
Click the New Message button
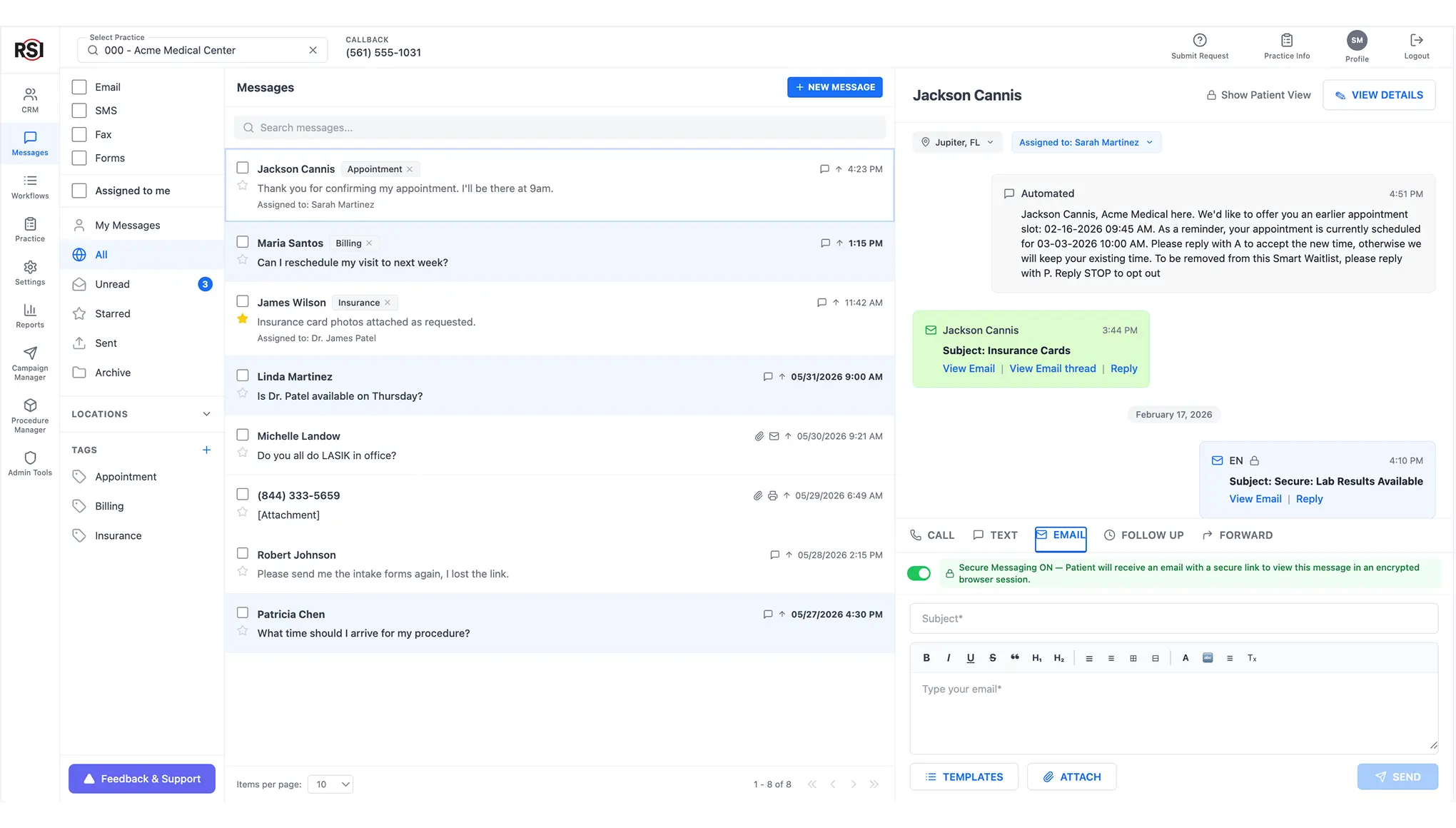[x=834, y=87]
